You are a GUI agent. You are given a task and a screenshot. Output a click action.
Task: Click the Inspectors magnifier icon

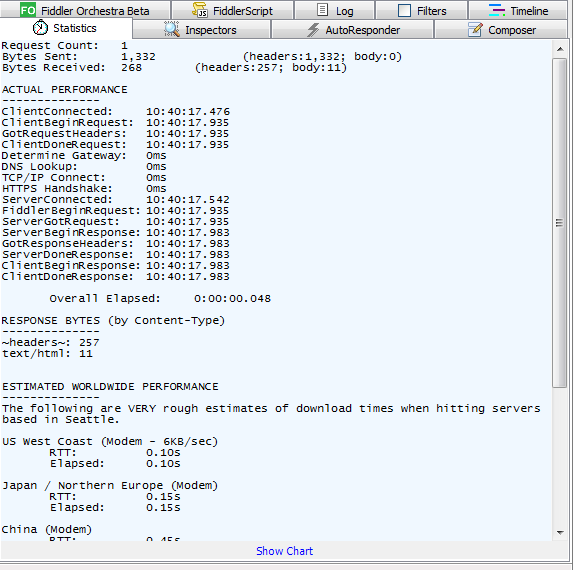point(172,29)
